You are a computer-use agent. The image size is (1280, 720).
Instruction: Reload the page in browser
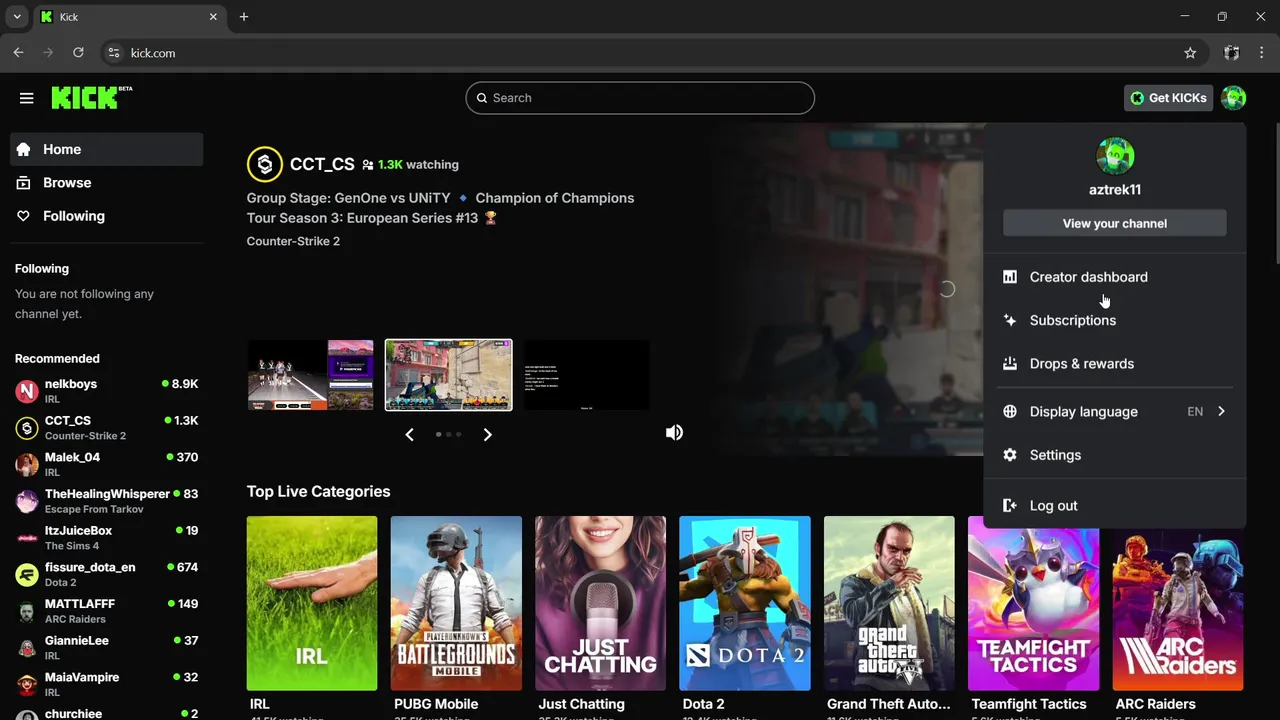[x=78, y=52]
